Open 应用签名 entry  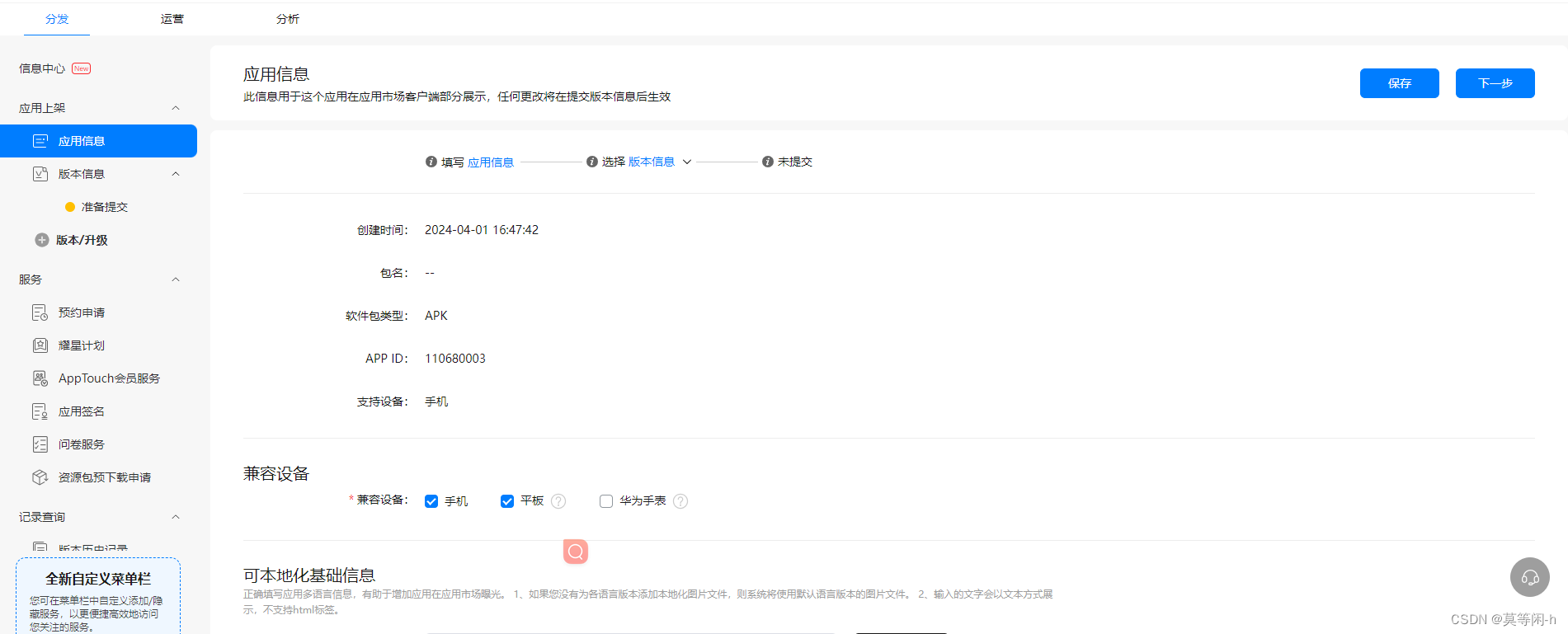pos(82,411)
